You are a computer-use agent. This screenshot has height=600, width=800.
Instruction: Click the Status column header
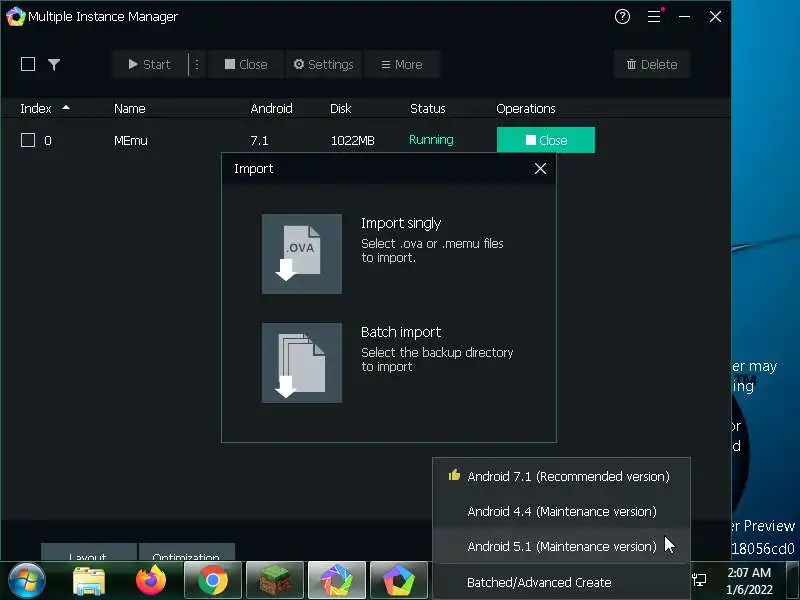pyautogui.click(x=428, y=109)
